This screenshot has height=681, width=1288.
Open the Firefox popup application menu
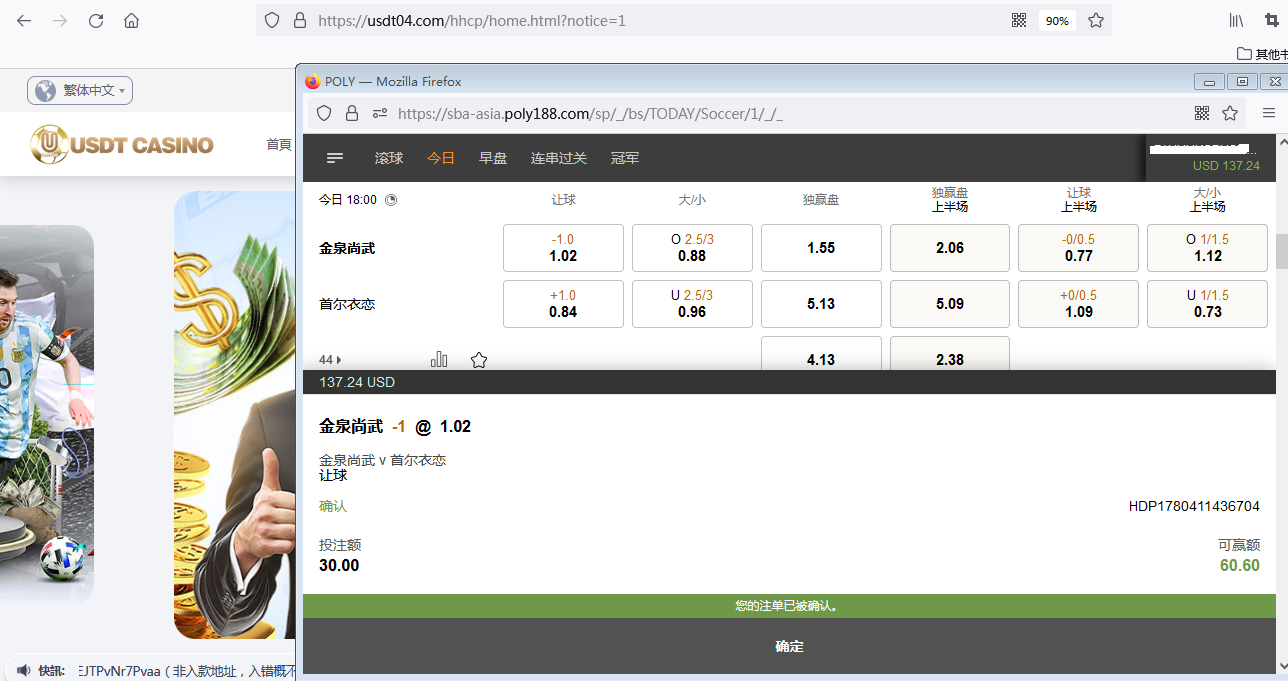pos(1269,113)
